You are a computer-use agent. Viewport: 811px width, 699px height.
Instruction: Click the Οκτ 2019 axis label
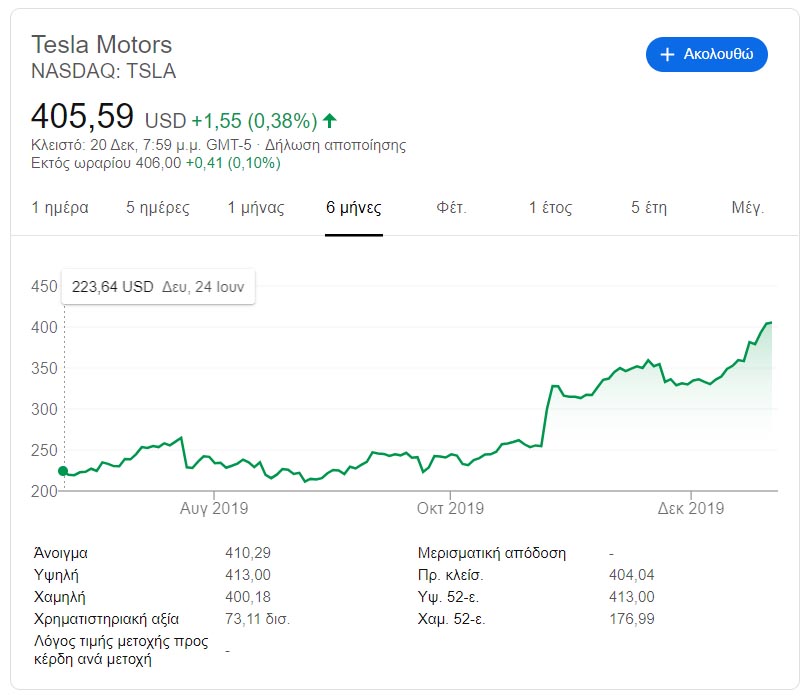point(450,508)
